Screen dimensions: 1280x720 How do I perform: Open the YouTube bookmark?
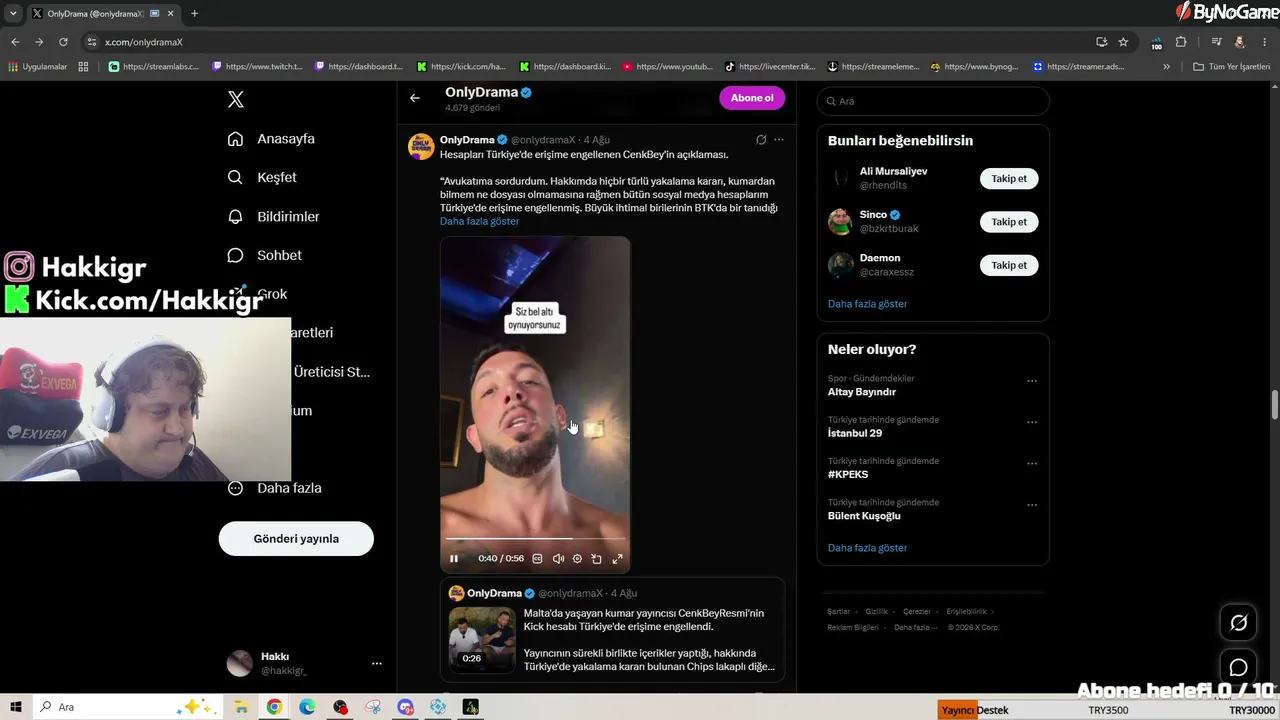coord(667,67)
